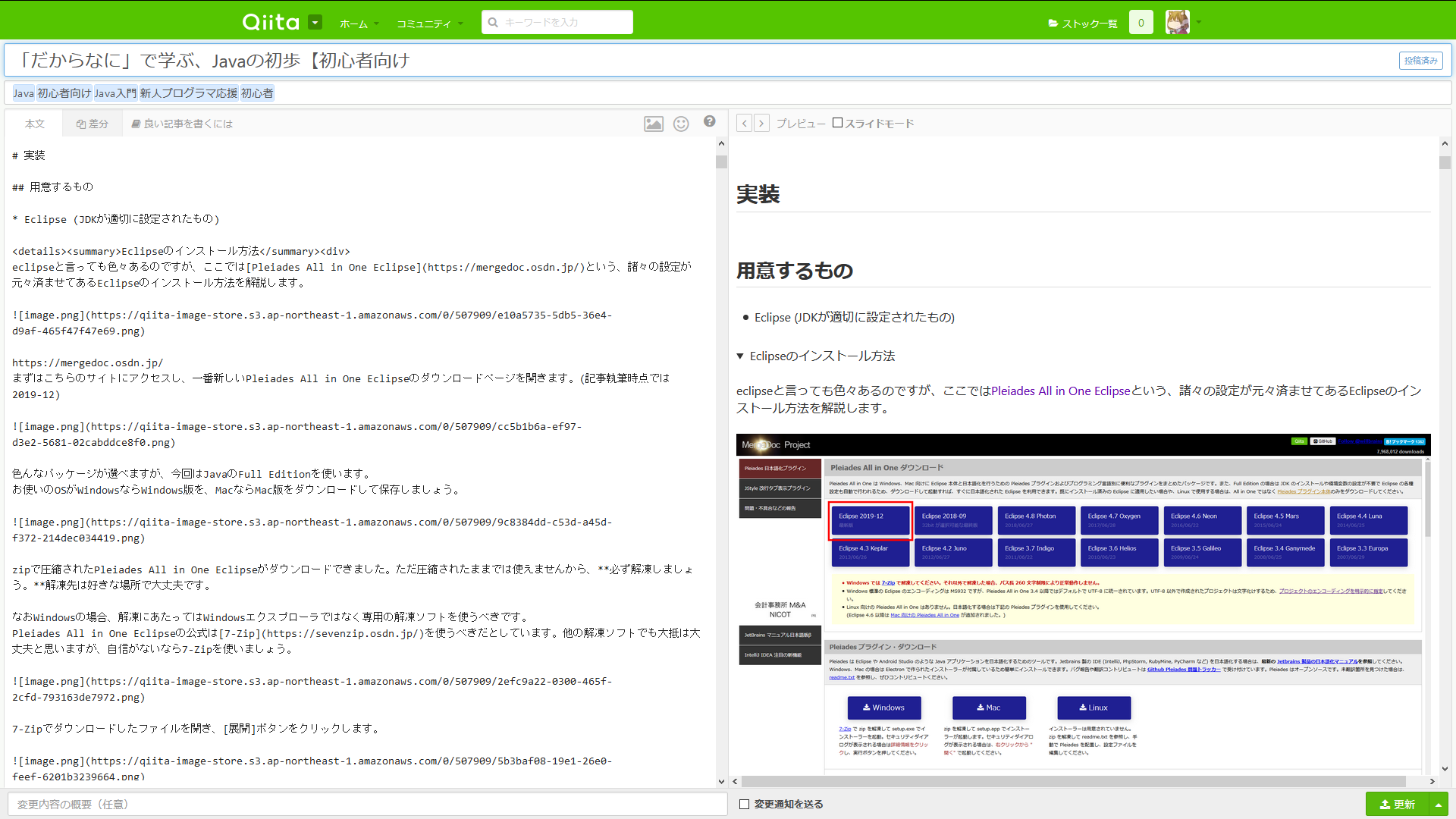Open the ホーム menu
Screen dimensions: 1456x819
click(359, 24)
